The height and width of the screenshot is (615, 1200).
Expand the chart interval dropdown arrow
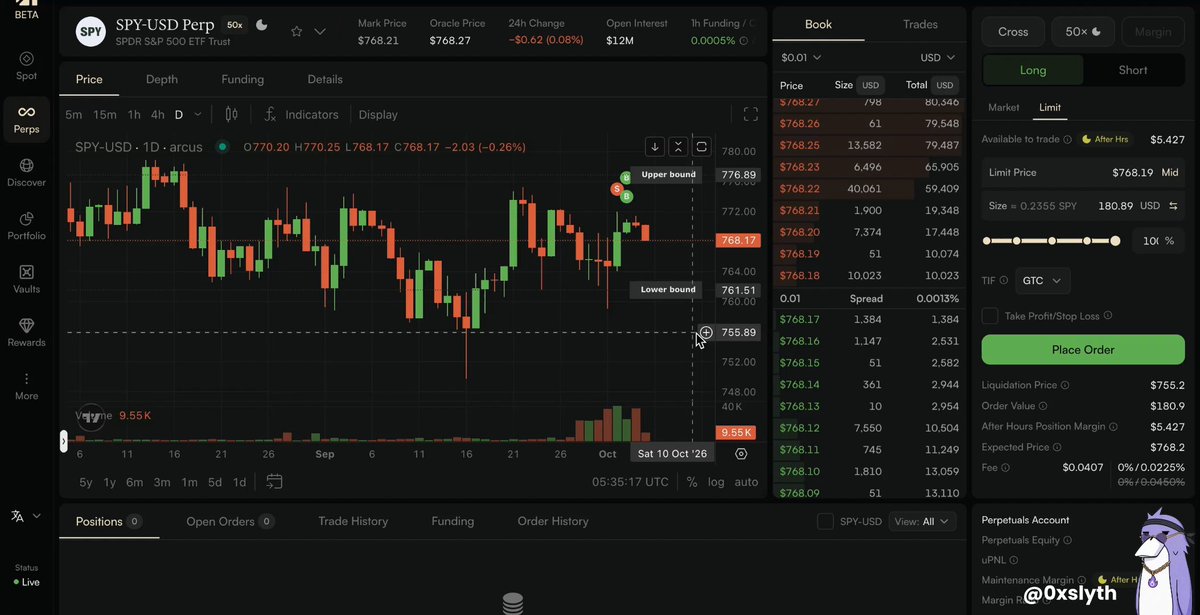(x=198, y=114)
